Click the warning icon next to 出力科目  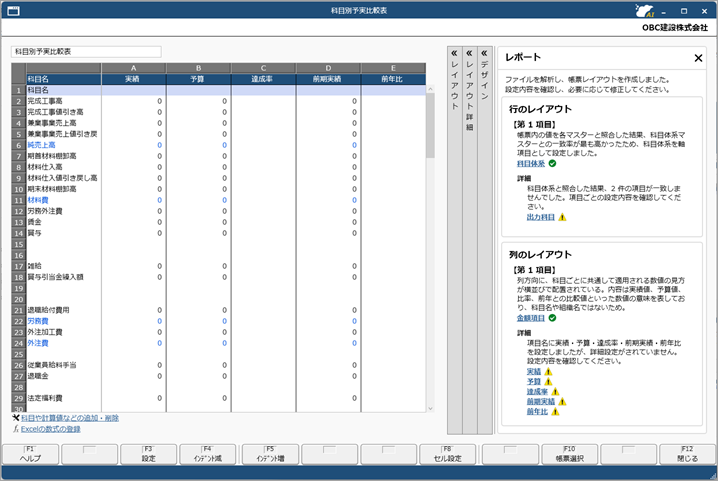click(562, 217)
